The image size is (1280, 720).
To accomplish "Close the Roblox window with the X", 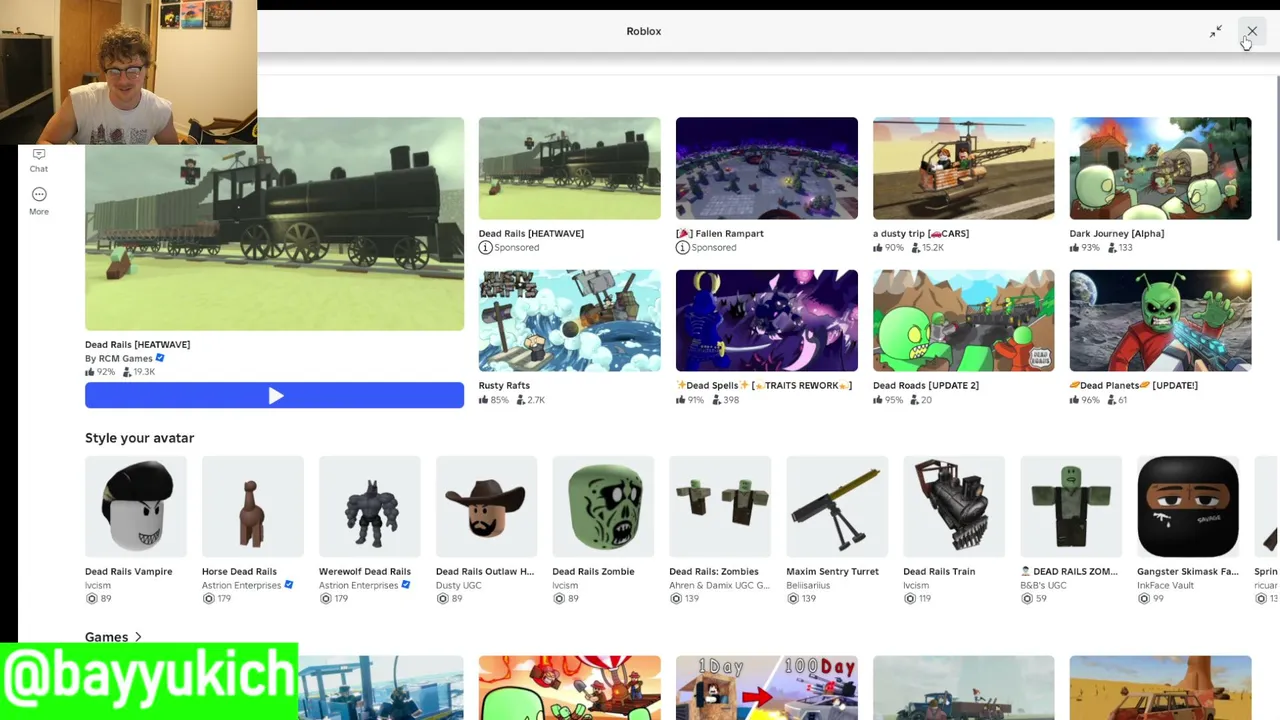I will [1252, 32].
